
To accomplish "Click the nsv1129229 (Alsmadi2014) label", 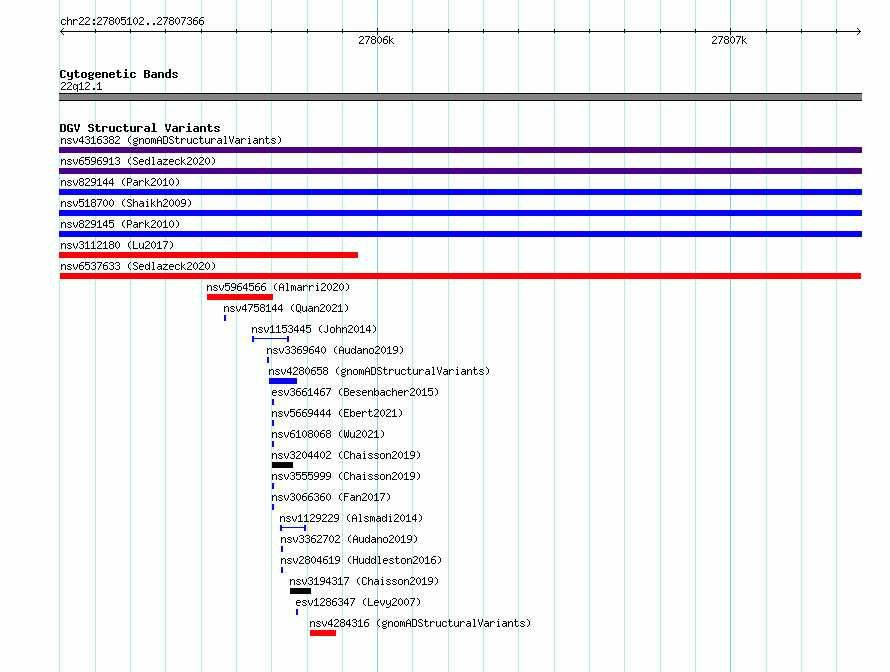I will [351, 518].
